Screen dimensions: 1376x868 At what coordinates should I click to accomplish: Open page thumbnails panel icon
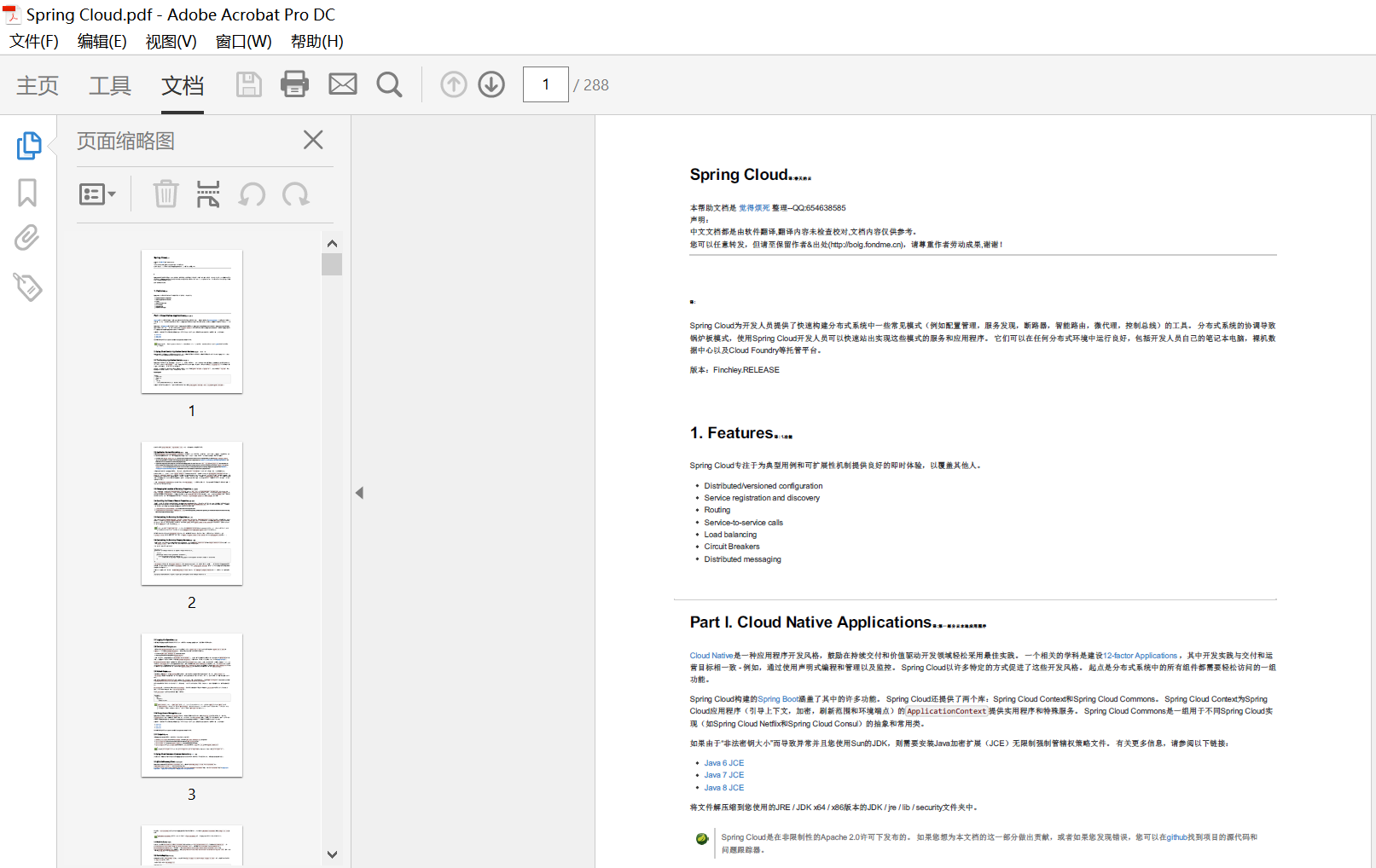(28, 145)
